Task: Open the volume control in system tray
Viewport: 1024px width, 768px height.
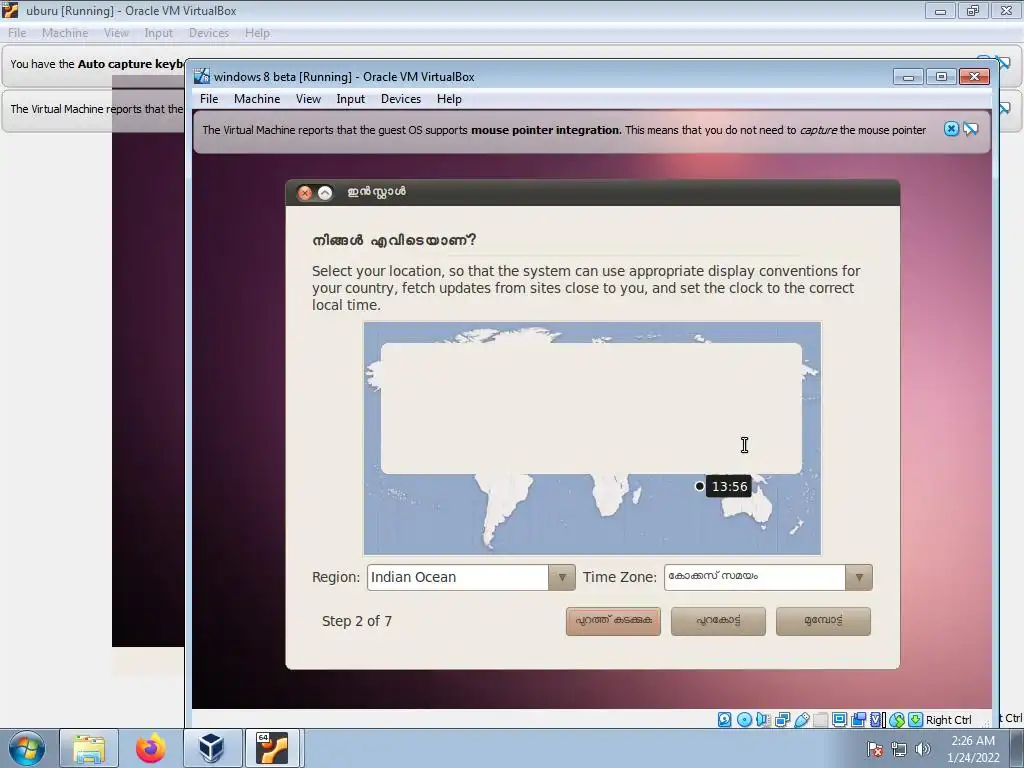Action: [922, 749]
